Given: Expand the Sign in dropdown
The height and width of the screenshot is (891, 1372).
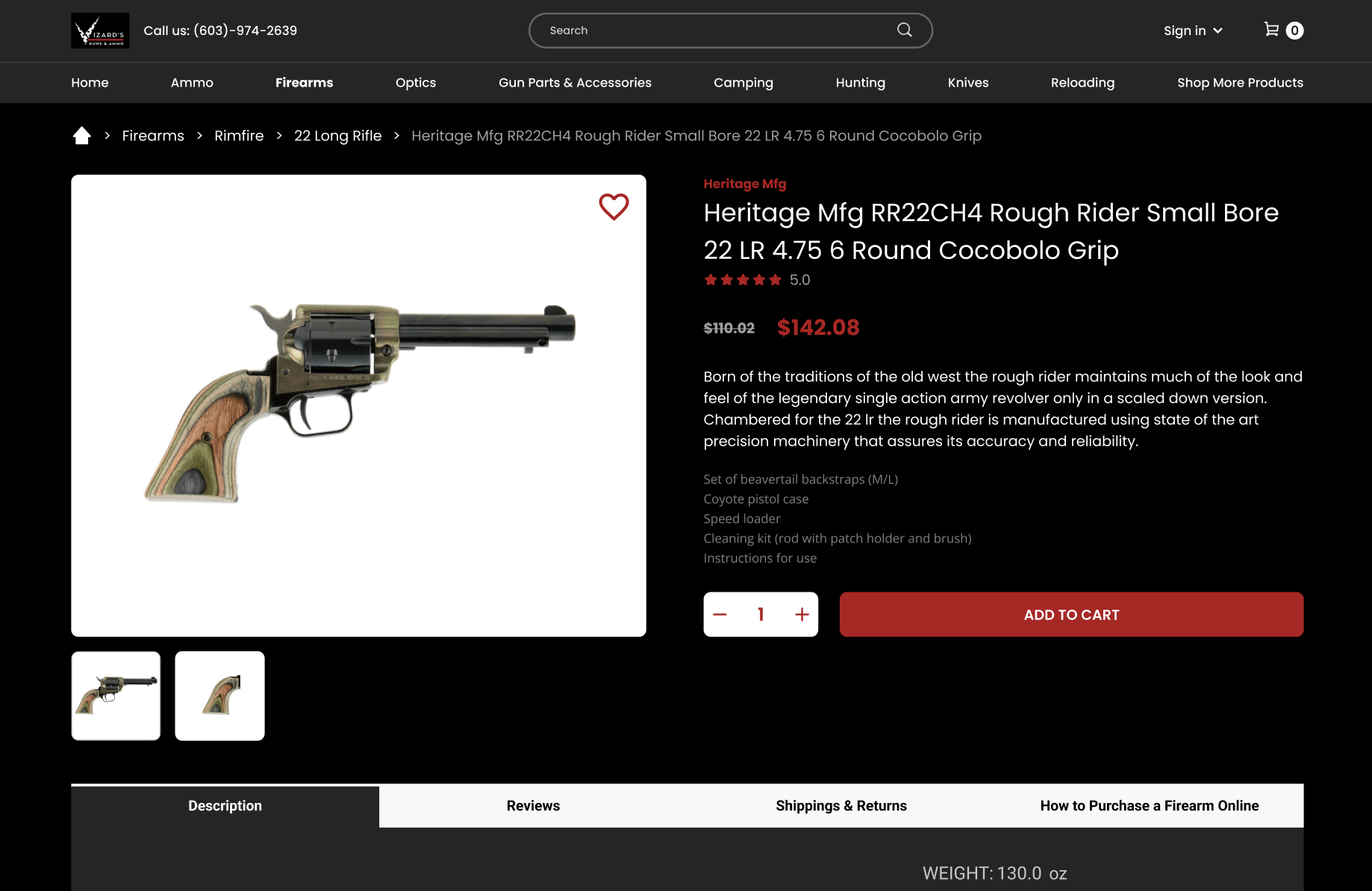Looking at the screenshot, I should coord(1193,31).
